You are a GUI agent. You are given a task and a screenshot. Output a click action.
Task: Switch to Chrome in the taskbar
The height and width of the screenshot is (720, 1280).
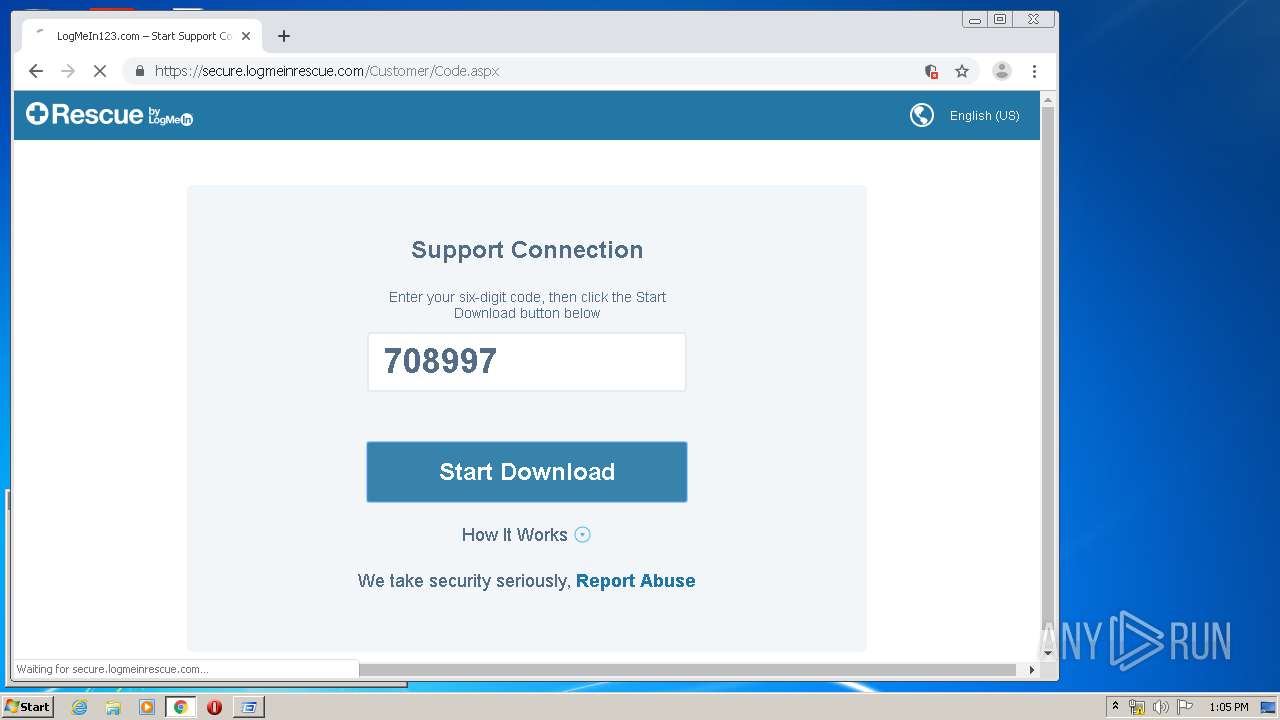click(180, 707)
